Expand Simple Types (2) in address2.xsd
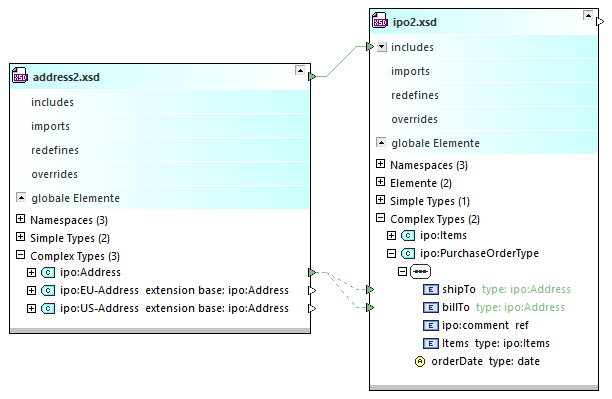This screenshot has height=399, width=612. pyautogui.click(x=20, y=237)
